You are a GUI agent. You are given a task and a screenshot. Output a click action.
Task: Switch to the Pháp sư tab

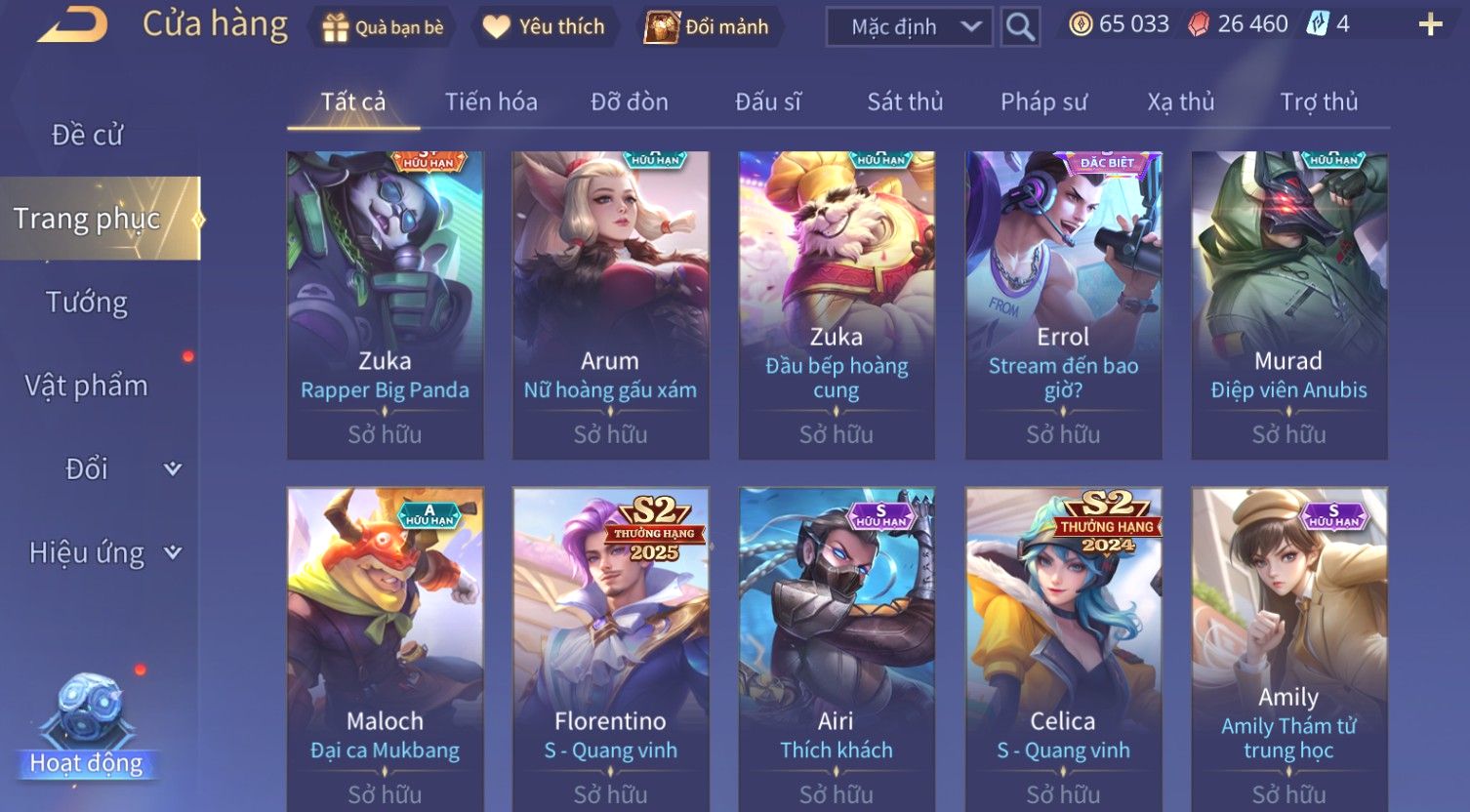[x=1043, y=101]
